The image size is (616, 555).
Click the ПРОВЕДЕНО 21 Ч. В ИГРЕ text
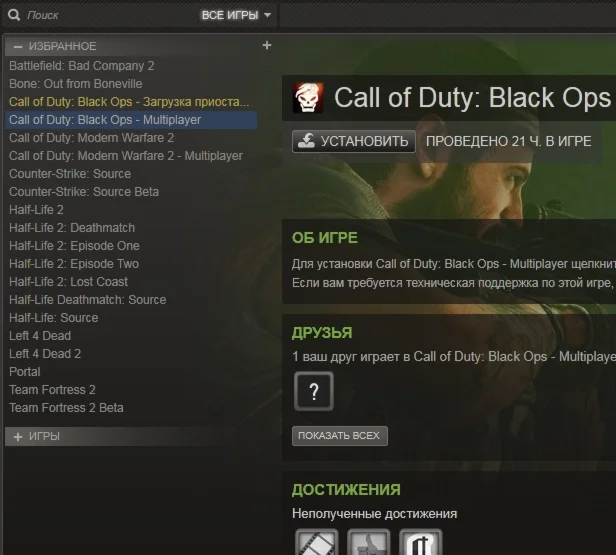point(509,141)
